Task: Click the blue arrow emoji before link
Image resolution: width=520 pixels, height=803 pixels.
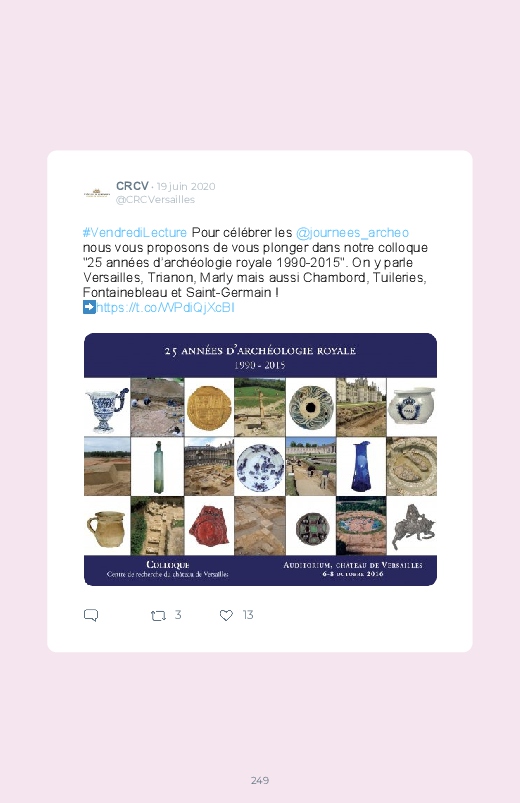Action: 89,307
